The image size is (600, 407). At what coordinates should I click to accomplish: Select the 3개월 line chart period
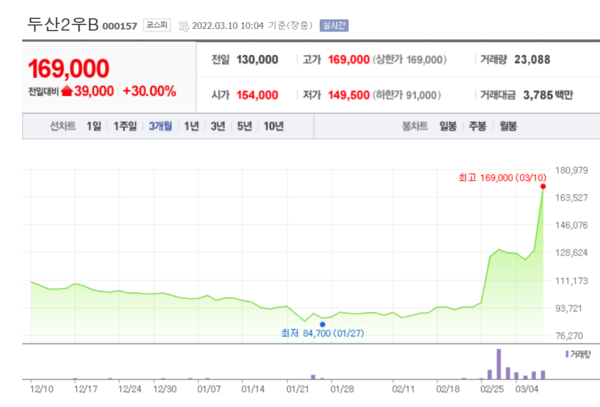click(160, 126)
